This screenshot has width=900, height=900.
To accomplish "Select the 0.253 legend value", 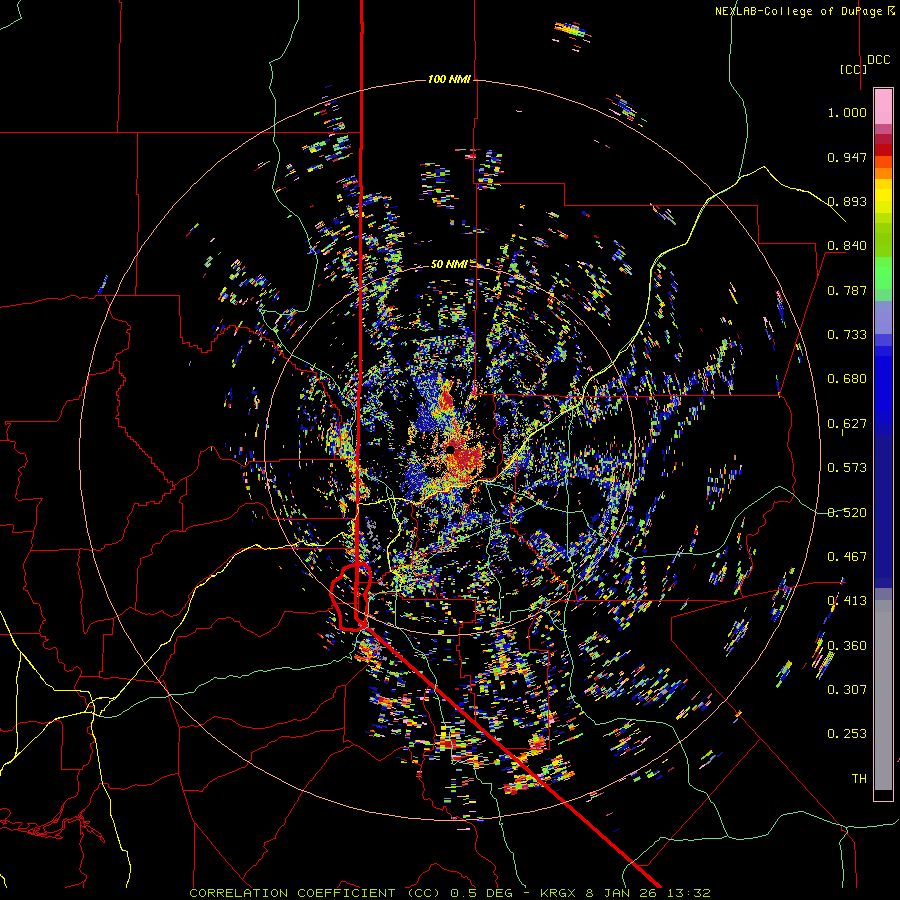I will point(847,734).
